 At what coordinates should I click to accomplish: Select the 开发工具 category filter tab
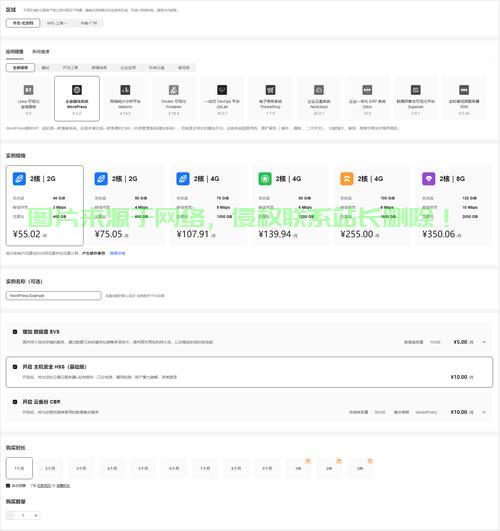pos(70,68)
